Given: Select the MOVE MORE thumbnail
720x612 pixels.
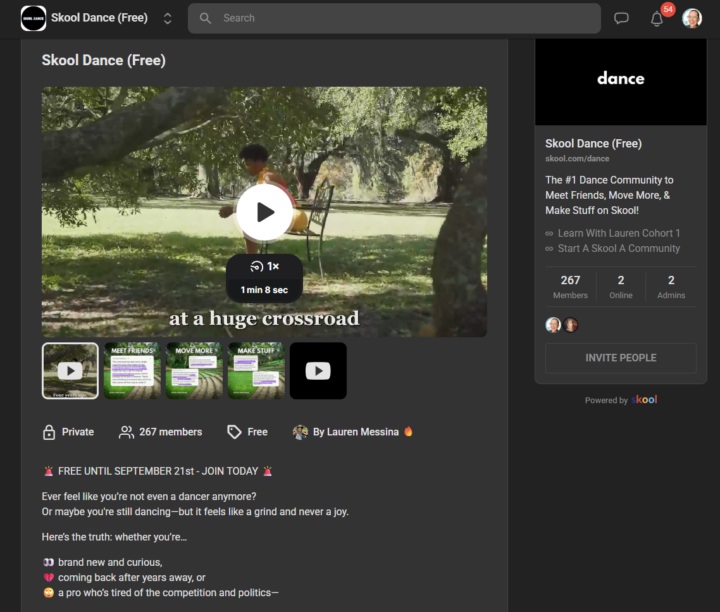Looking at the screenshot, I should [194, 371].
